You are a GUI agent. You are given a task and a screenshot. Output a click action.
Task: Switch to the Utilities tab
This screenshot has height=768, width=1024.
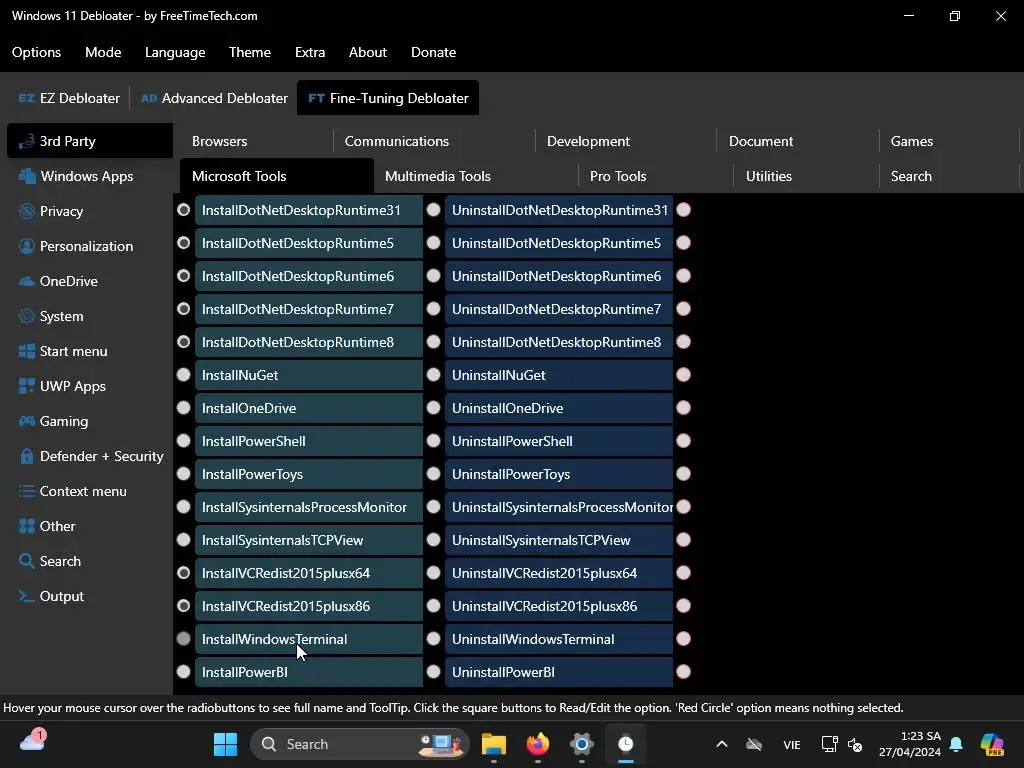point(806,176)
